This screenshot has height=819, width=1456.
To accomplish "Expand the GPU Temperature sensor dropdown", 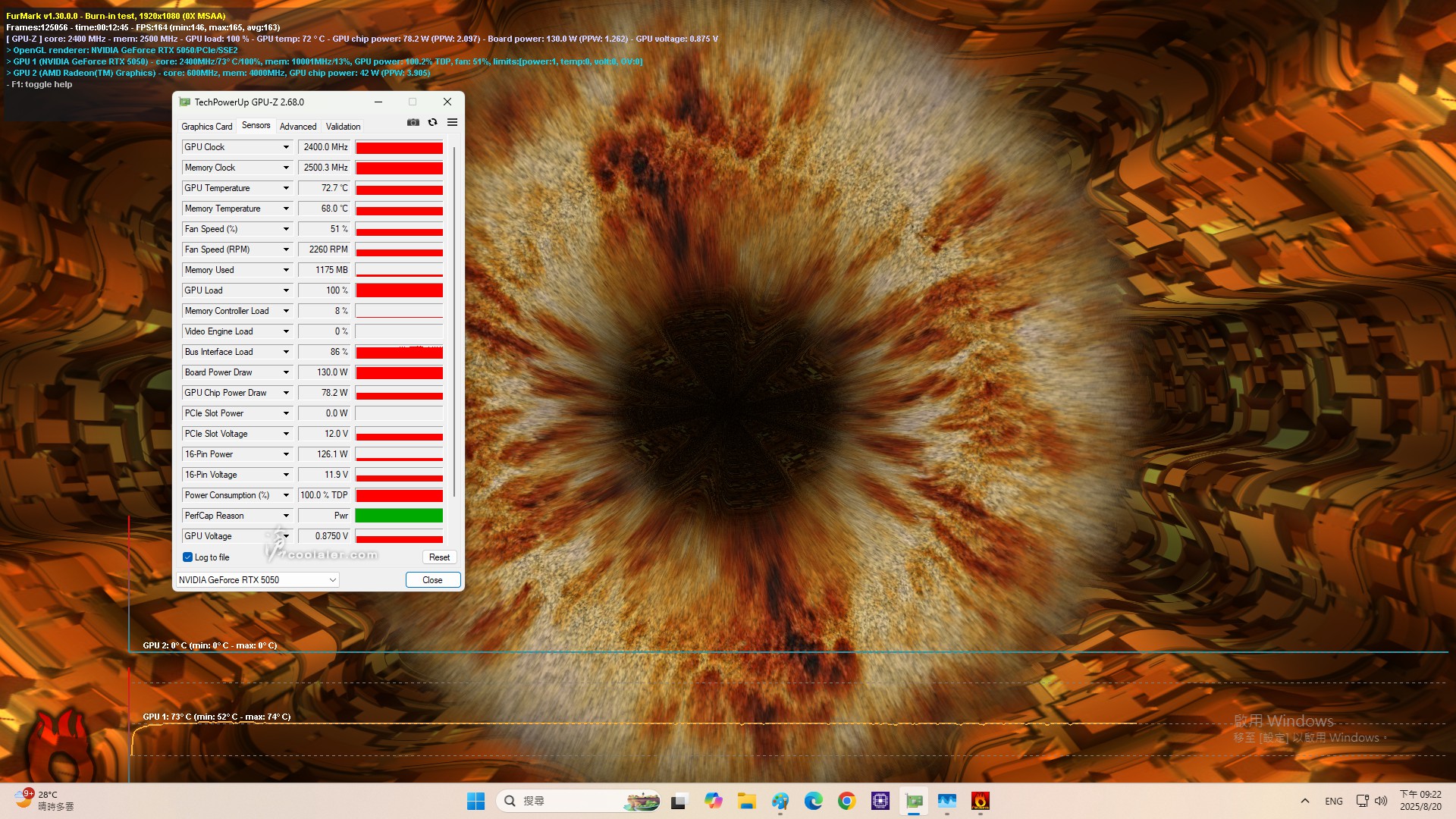I will [286, 188].
